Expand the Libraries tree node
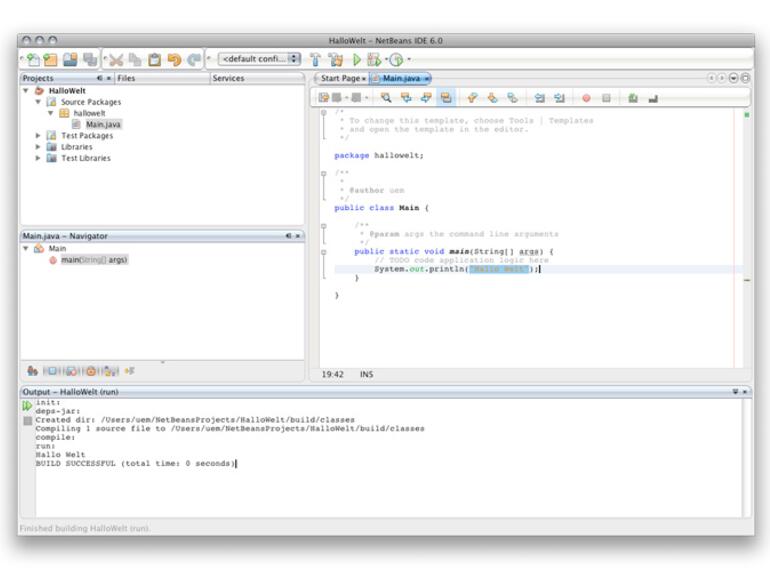 [39, 146]
